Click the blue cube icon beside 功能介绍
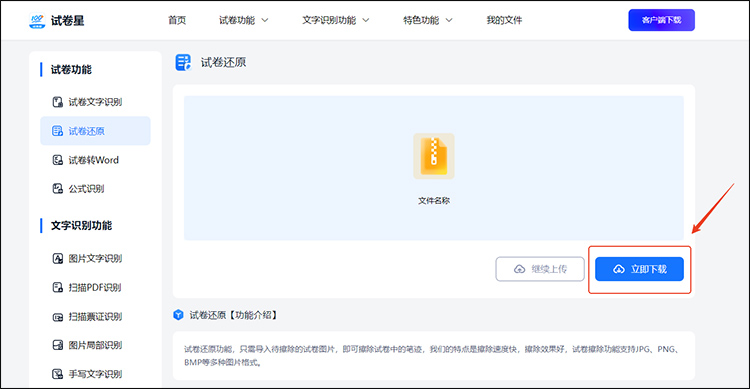 coord(178,315)
